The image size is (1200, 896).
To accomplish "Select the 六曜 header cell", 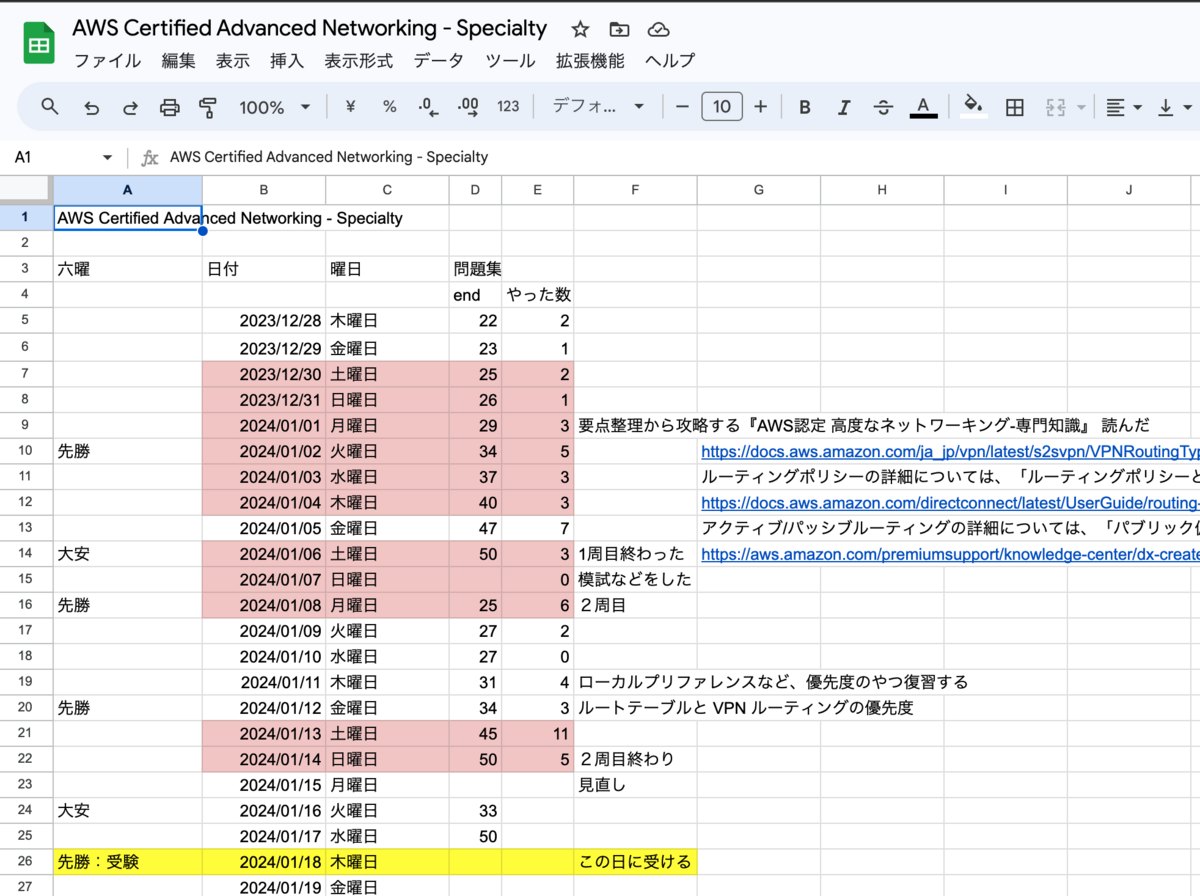I will [x=128, y=269].
